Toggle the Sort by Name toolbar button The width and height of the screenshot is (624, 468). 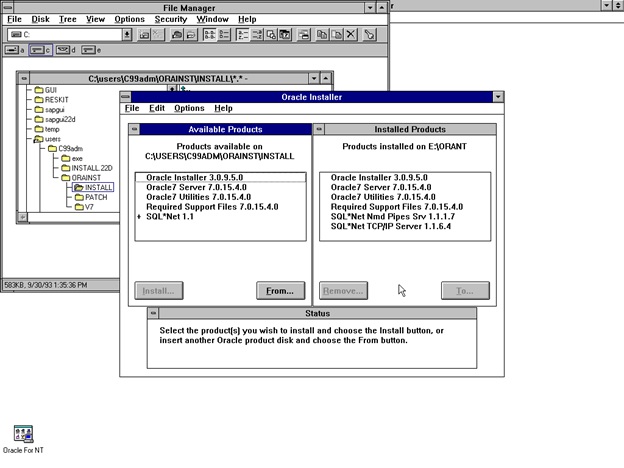click(x=243, y=35)
